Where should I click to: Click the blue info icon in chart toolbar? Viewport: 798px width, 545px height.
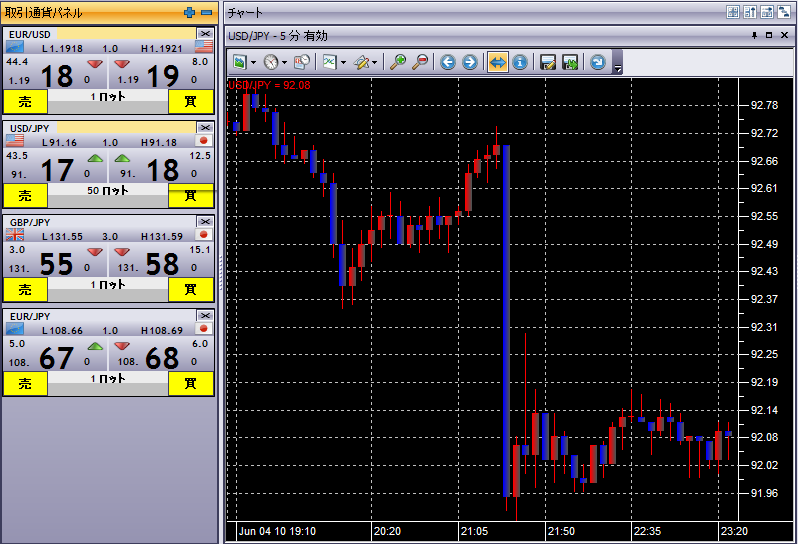click(520, 62)
